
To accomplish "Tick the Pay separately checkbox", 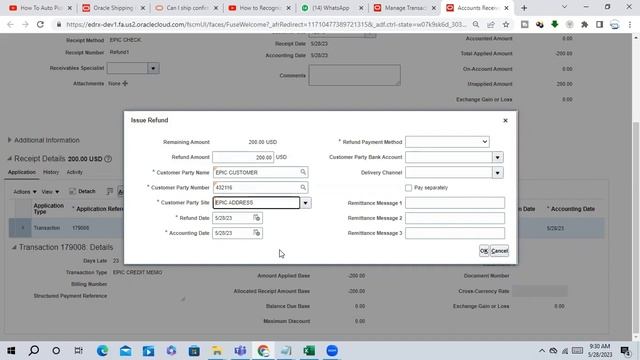I will tap(409, 188).
